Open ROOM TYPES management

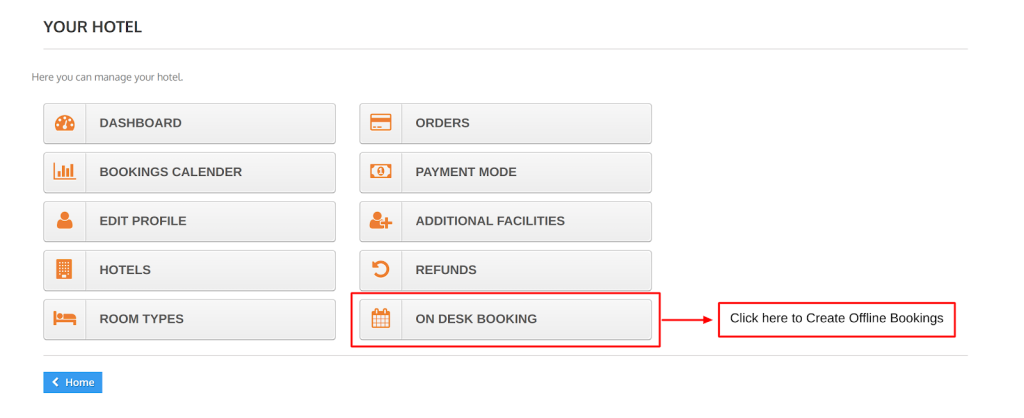[189, 319]
